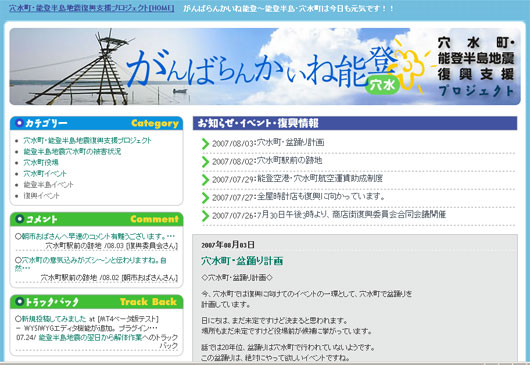
Task: Click green arrow beside 2007/08/03 news entry
Action: click(205, 144)
